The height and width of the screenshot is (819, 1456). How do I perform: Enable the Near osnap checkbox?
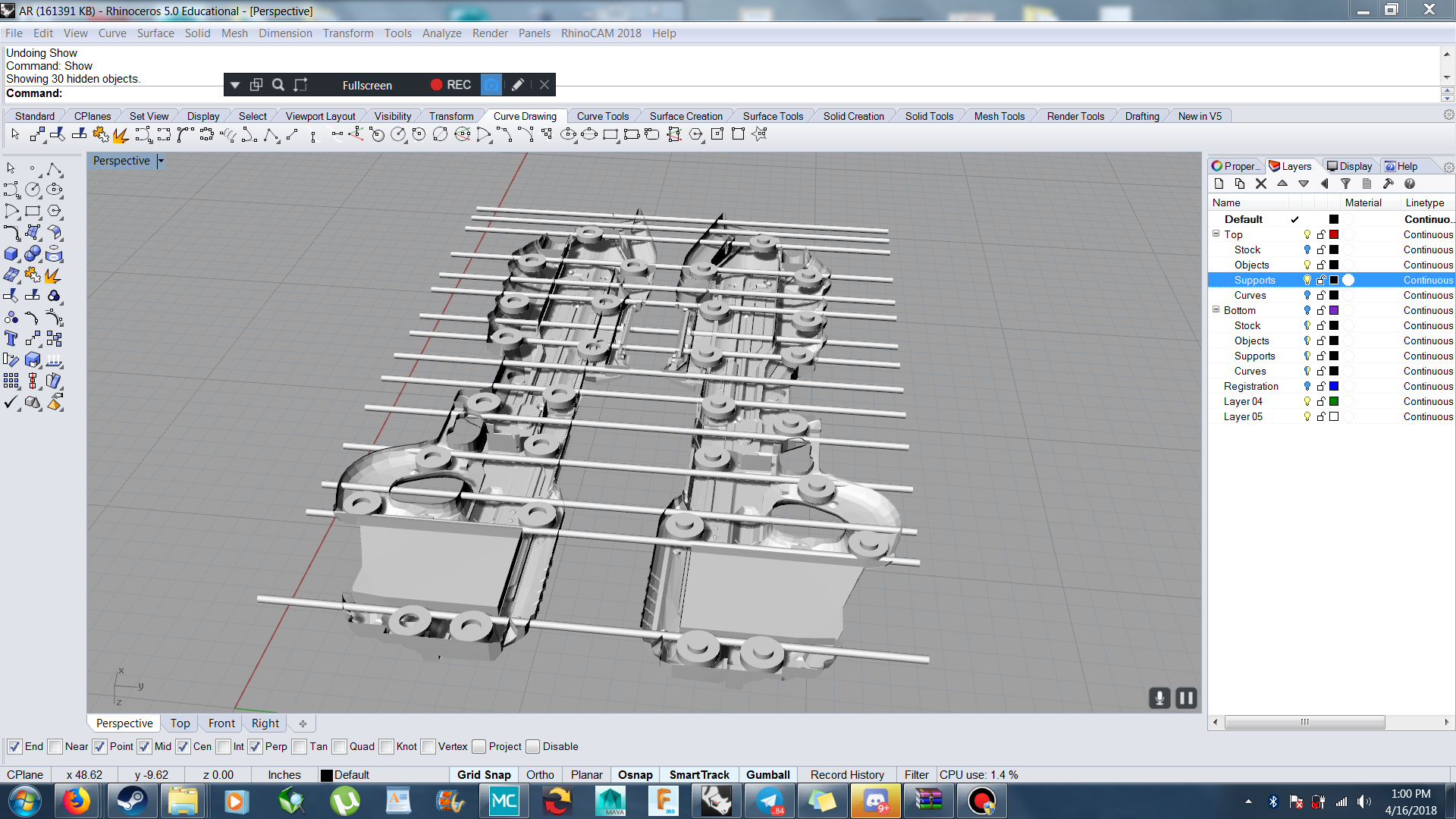(x=55, y=747)
